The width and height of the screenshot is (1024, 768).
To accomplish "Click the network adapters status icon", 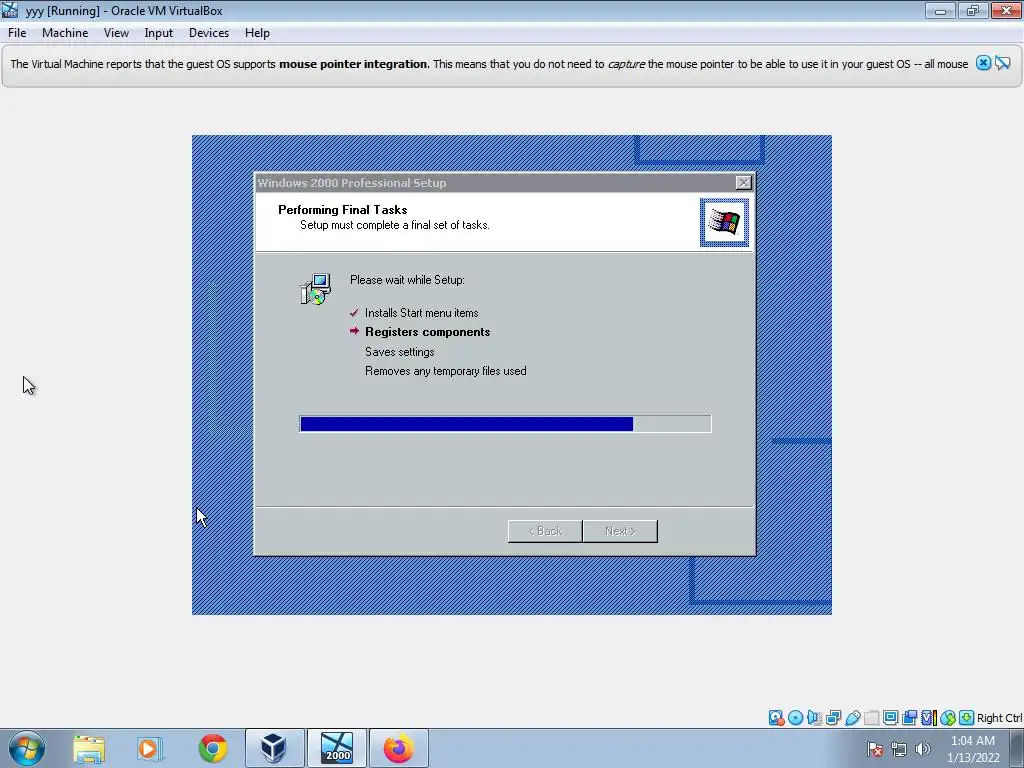I will pyautogui.click(x=833, y=718).
